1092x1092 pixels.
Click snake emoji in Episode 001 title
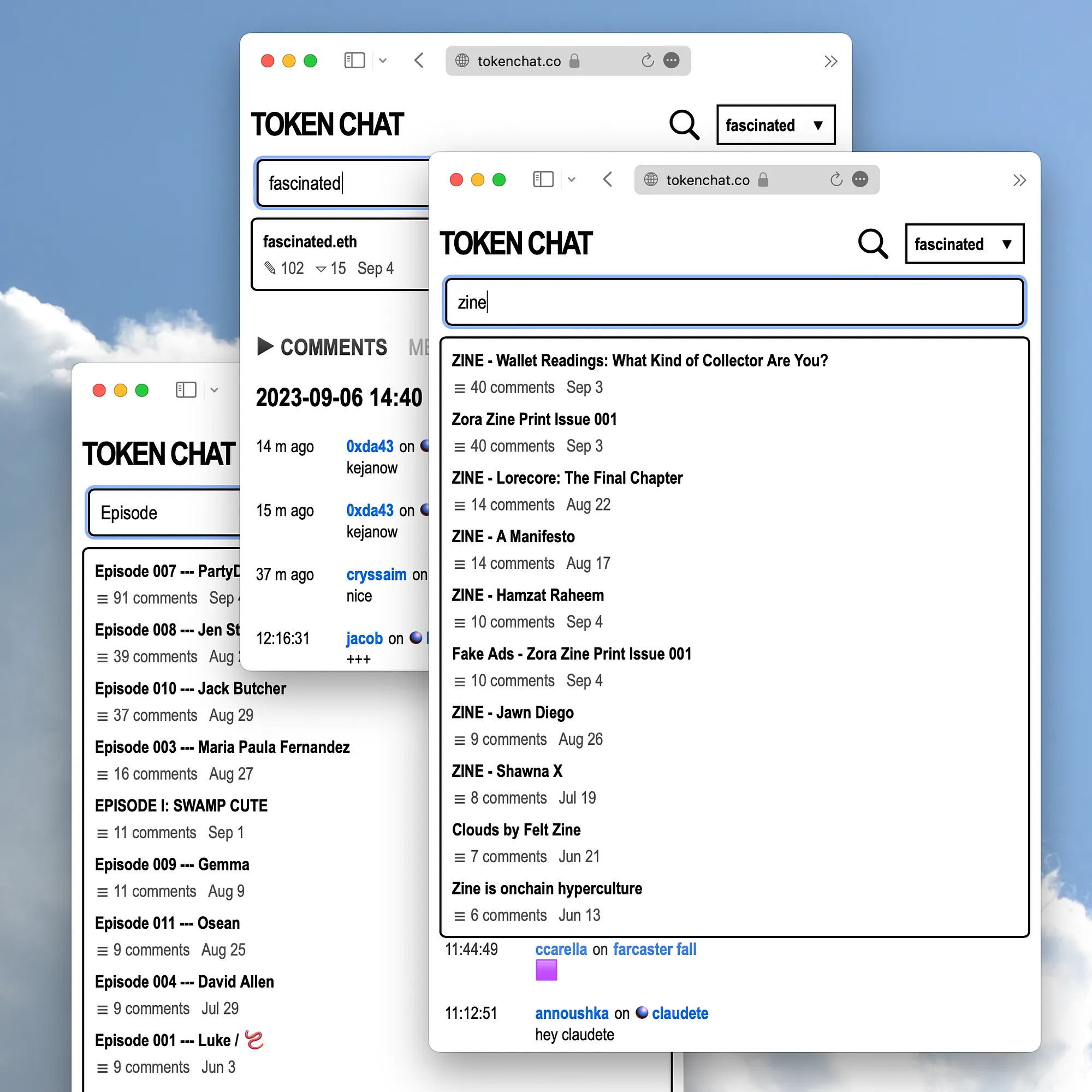point(254,1040)
